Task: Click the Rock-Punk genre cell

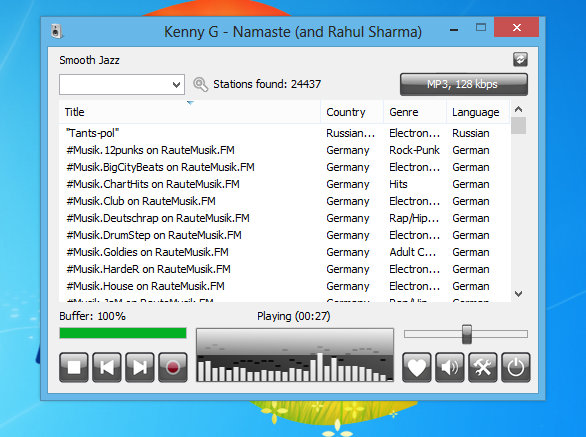Action: coord(414,150)
